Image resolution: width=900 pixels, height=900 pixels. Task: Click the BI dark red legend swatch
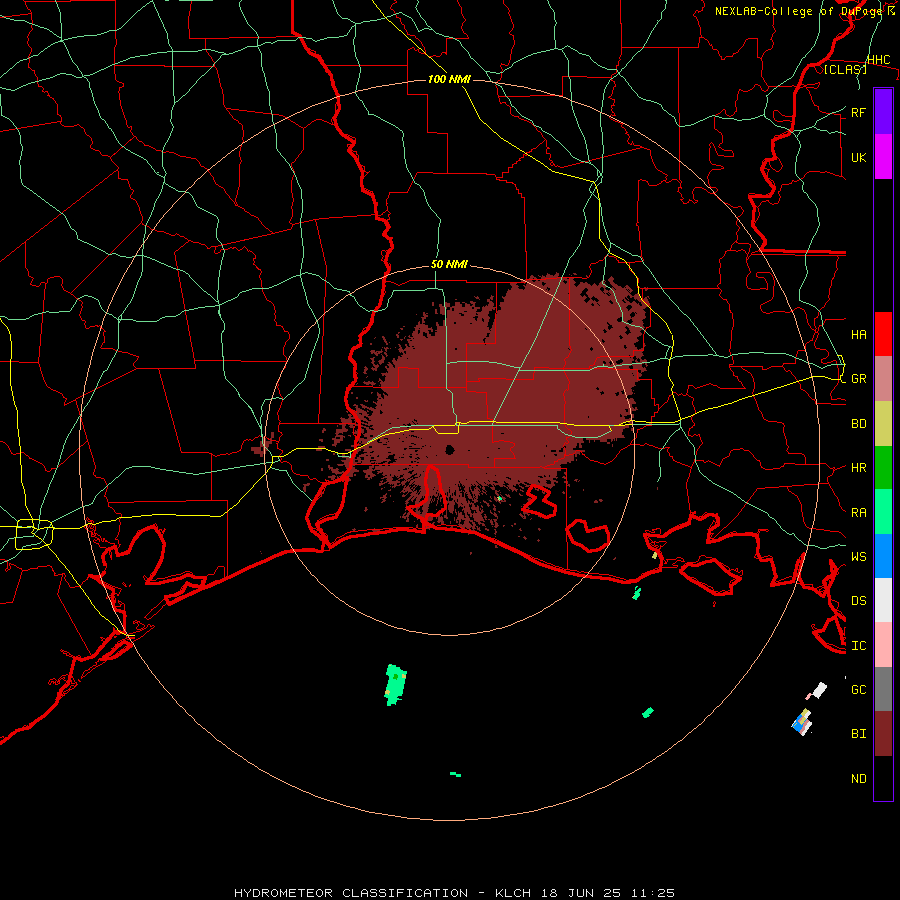point(883,734)
